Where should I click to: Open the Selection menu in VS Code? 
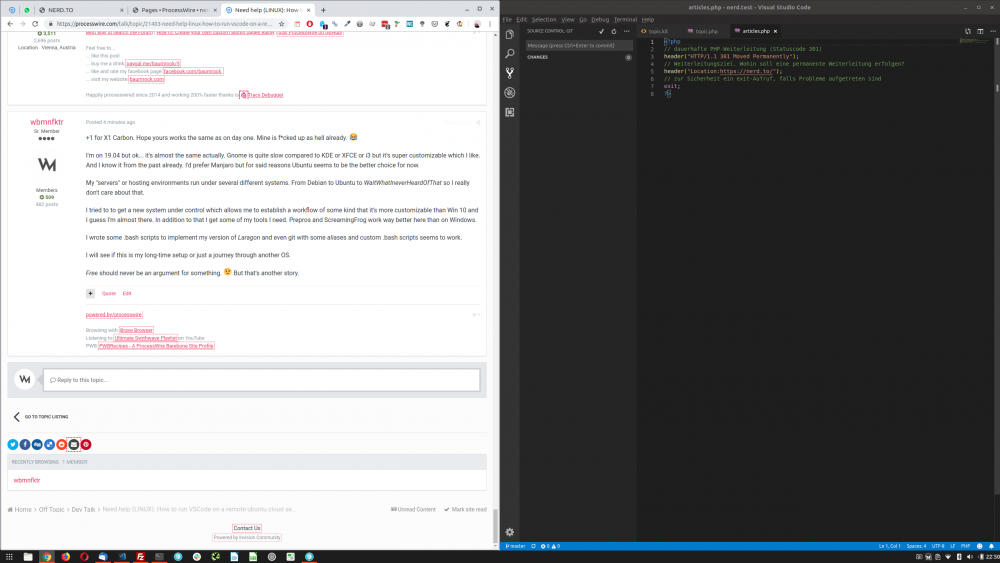pos(544,20)
